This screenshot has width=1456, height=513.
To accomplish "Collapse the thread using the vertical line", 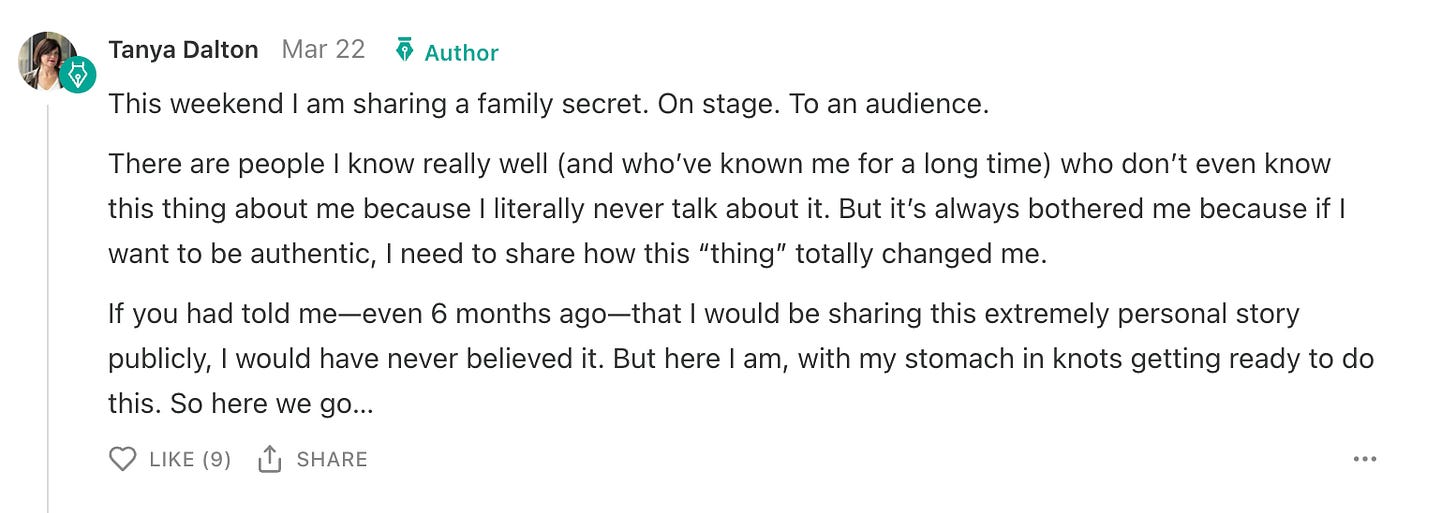I will 48,300.
